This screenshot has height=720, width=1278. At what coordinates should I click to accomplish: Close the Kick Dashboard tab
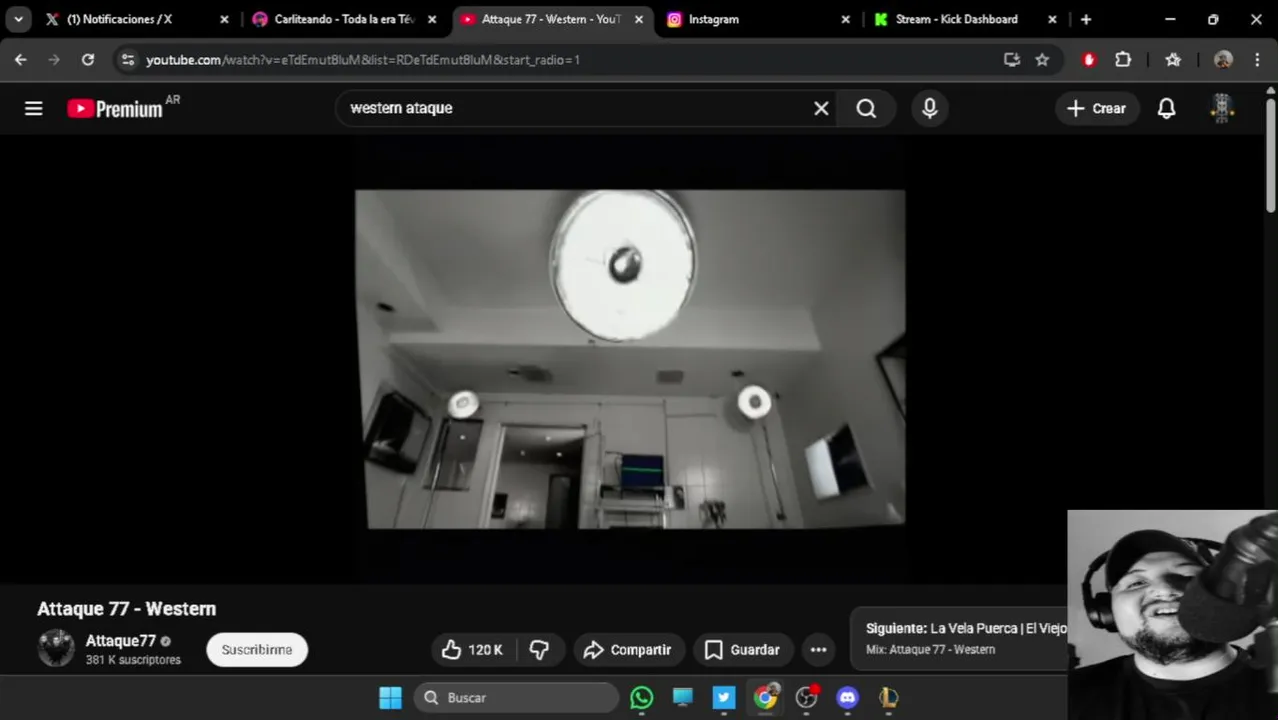point(1052,19)
